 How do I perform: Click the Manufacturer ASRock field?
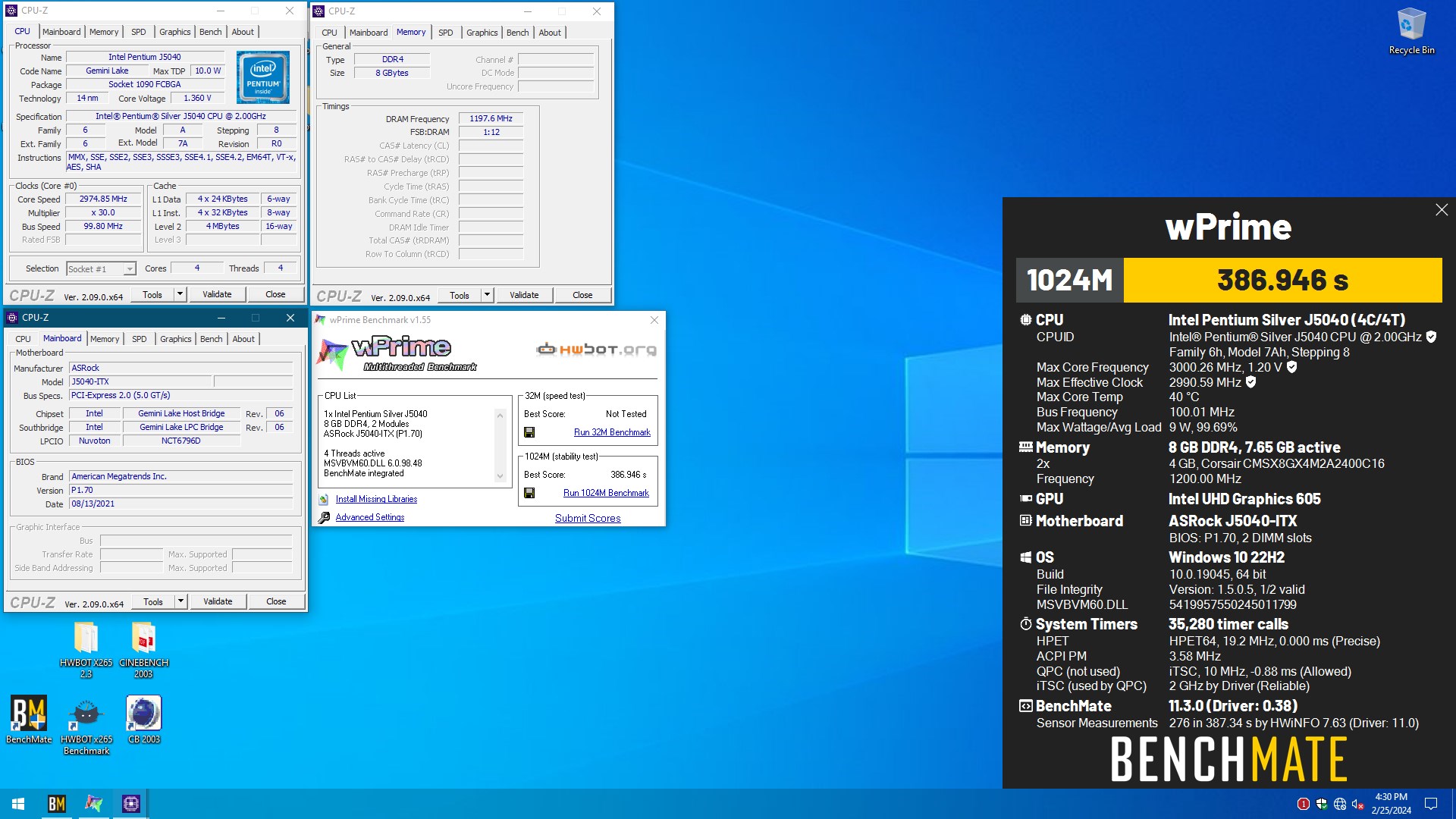click(180, 368)
